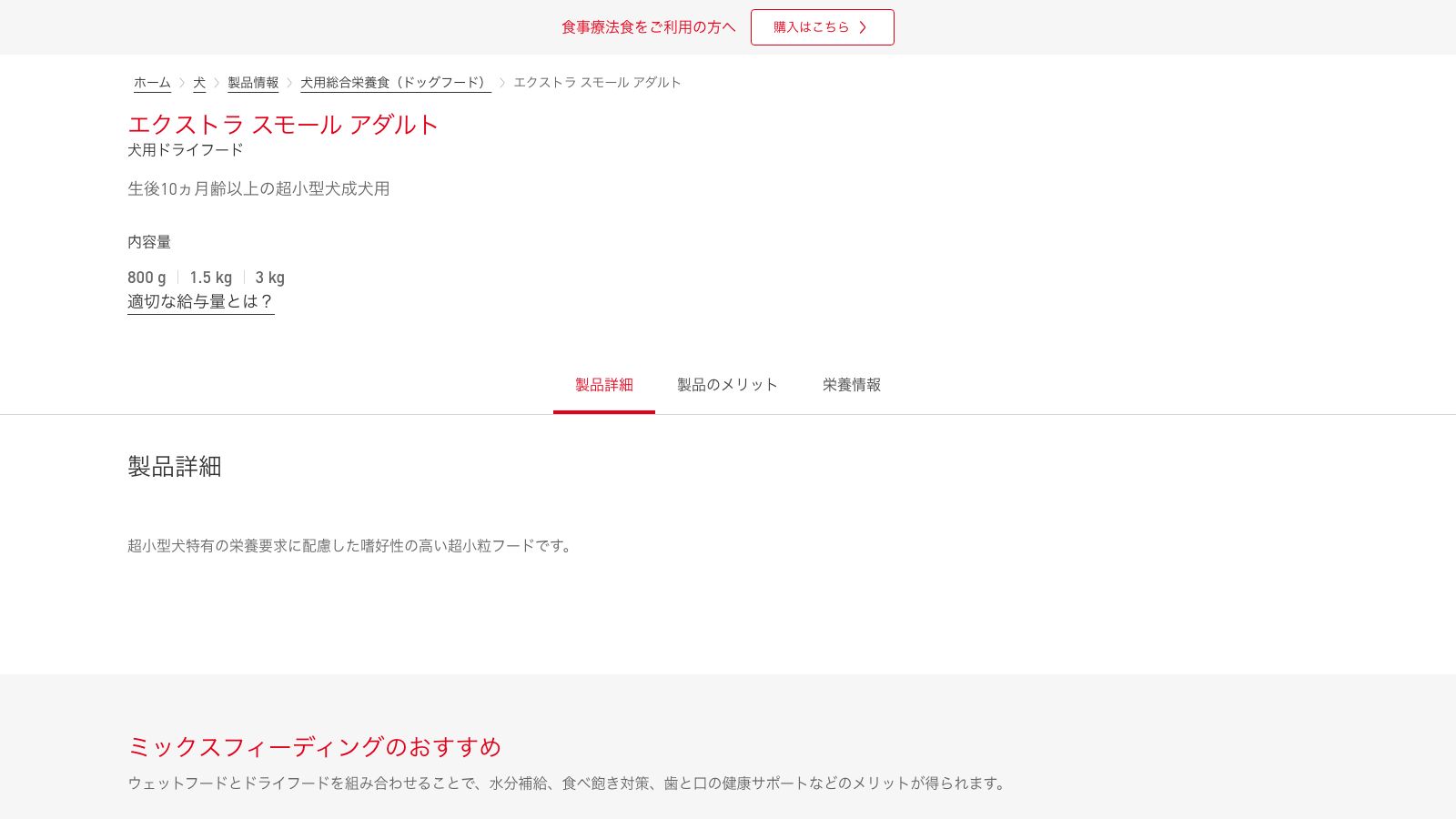Viewport: 1456px width, 819px height.
Task: Open the 適切な給与量とは? link
Action: click(200, 302)
